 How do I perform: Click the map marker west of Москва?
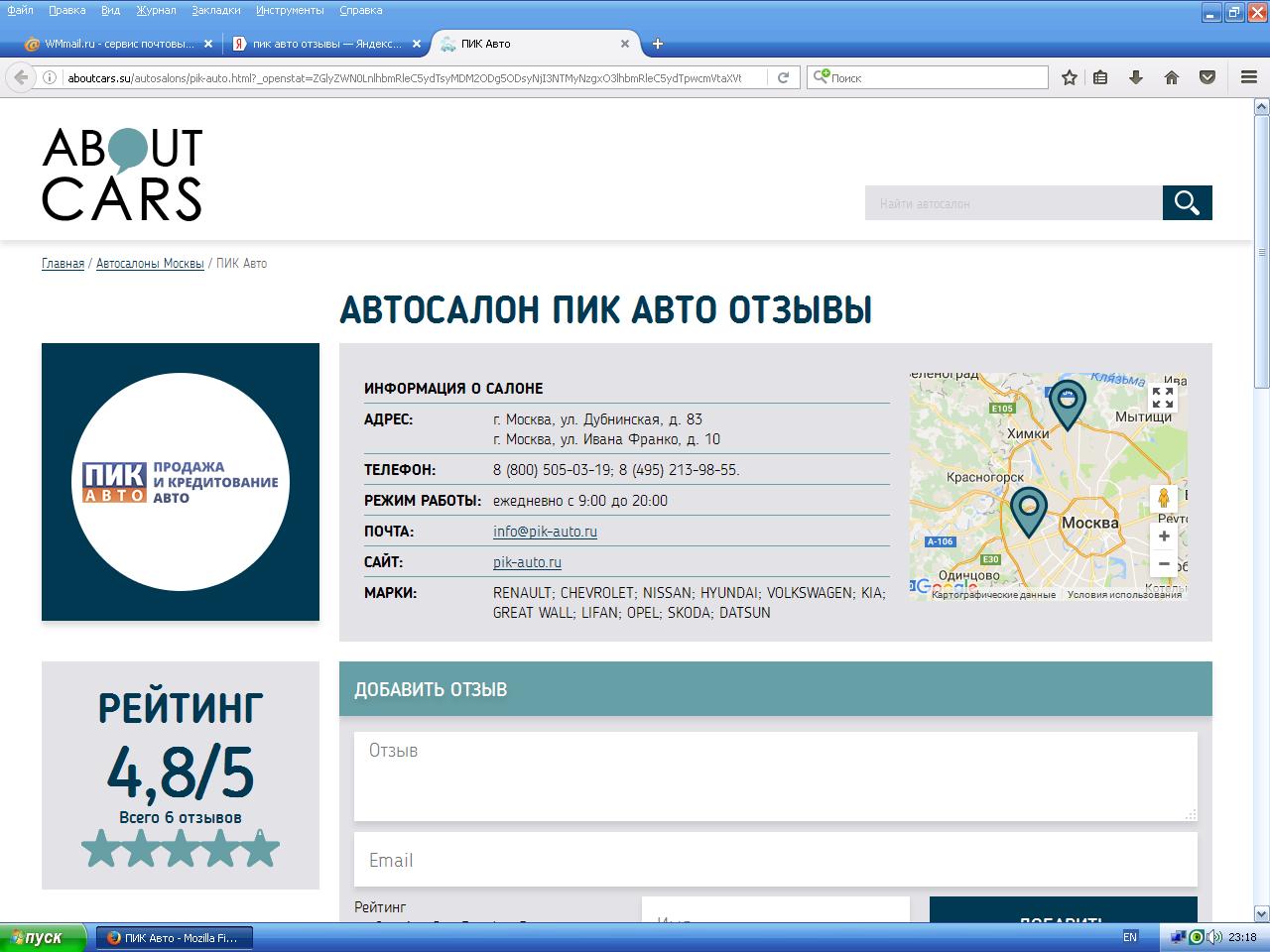[1029, 511]
